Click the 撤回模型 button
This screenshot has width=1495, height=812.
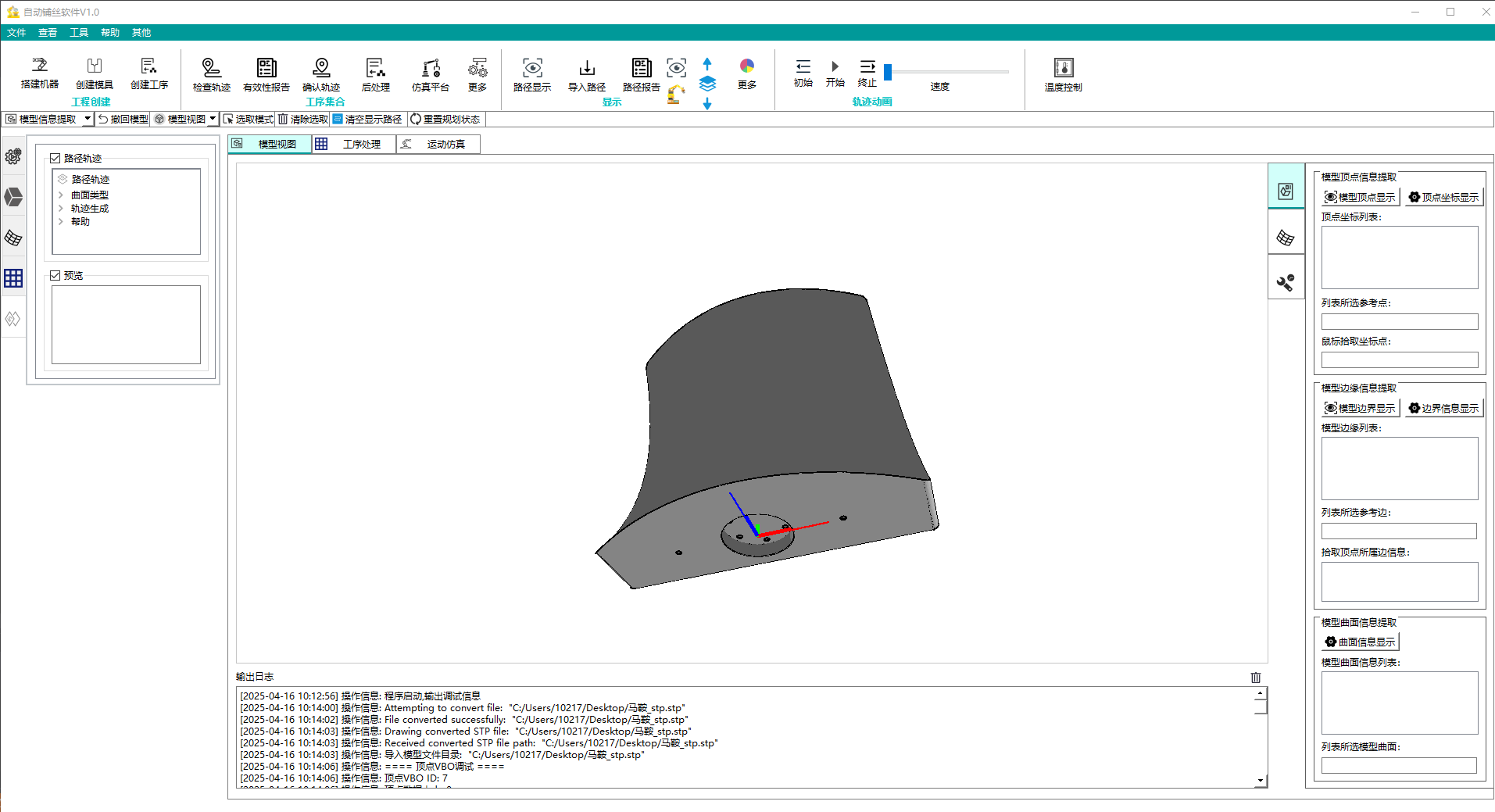click(123, 119)
